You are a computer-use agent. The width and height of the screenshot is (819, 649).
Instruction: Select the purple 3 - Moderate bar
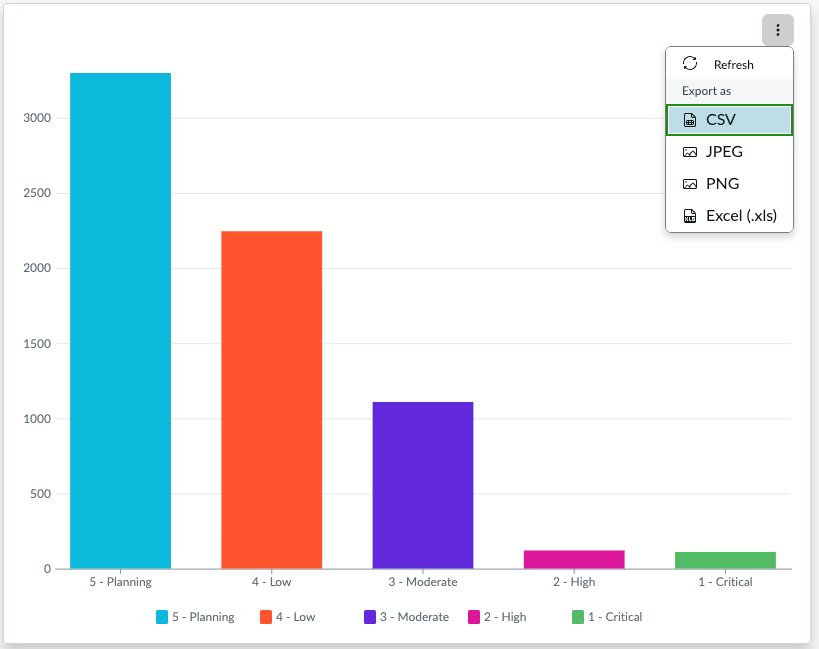423,485
